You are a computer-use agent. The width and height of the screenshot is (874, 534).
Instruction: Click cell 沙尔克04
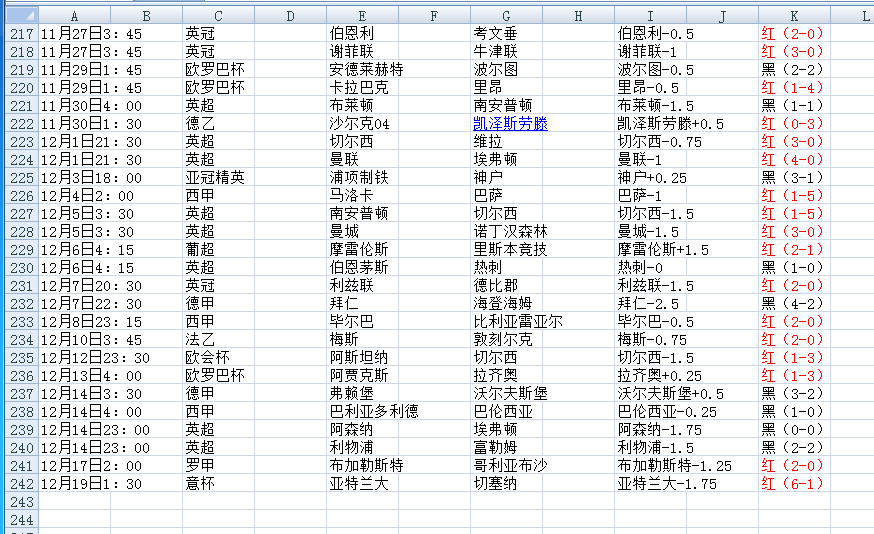359,124
